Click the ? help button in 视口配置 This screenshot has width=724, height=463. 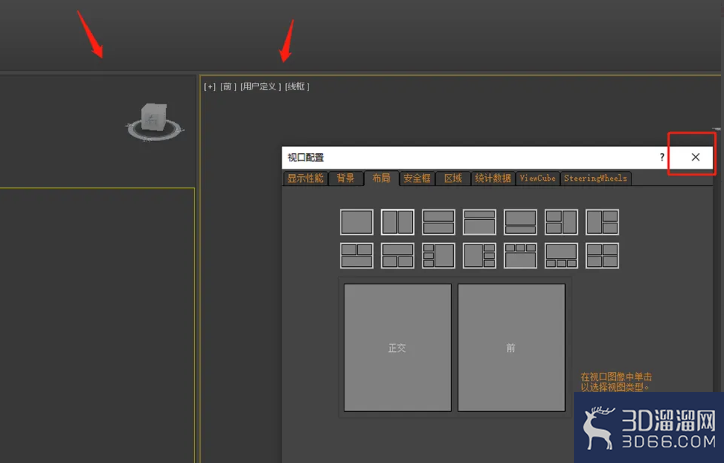point(662,157)
